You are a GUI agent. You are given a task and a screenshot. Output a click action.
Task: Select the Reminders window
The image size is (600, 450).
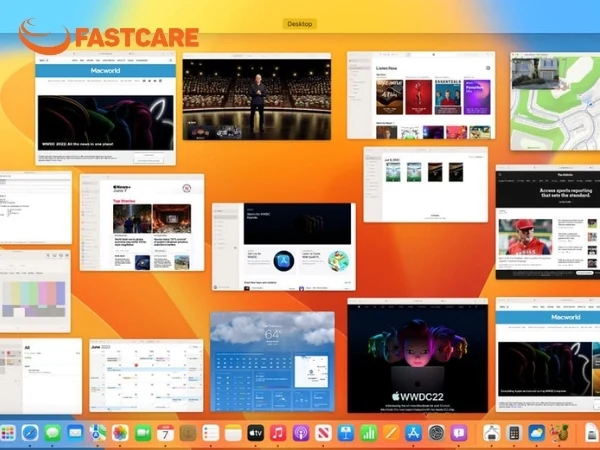41,376
